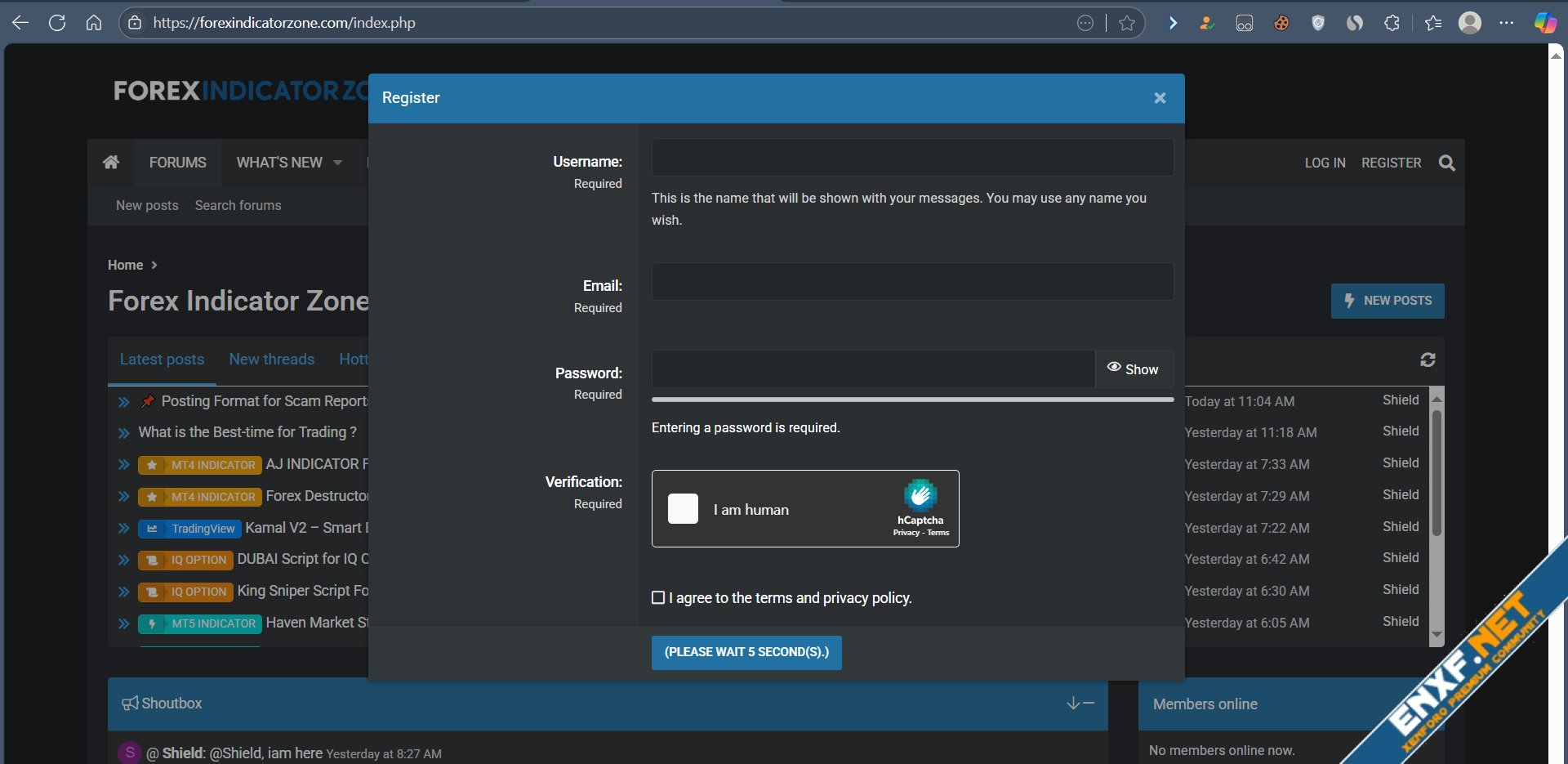Open the browser profile avatar
This screenshot has height=764, width=1568.
(x=1470, y=23)
